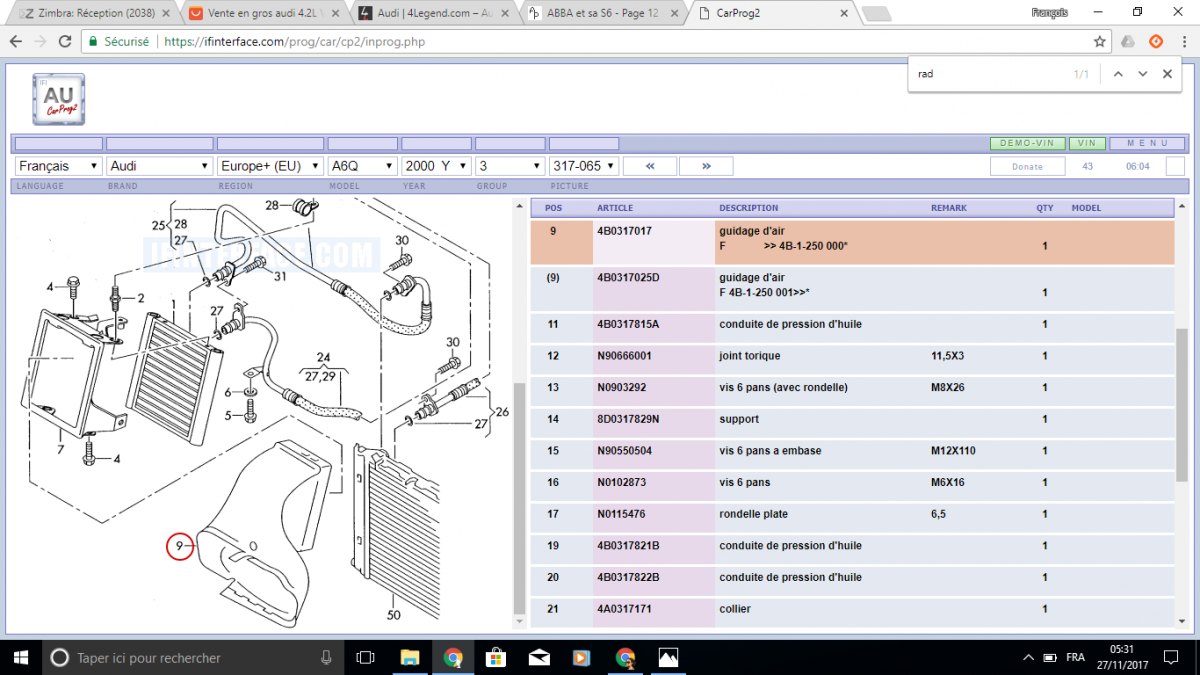
Task: Click the next picture » button
Action: [706, 166]
